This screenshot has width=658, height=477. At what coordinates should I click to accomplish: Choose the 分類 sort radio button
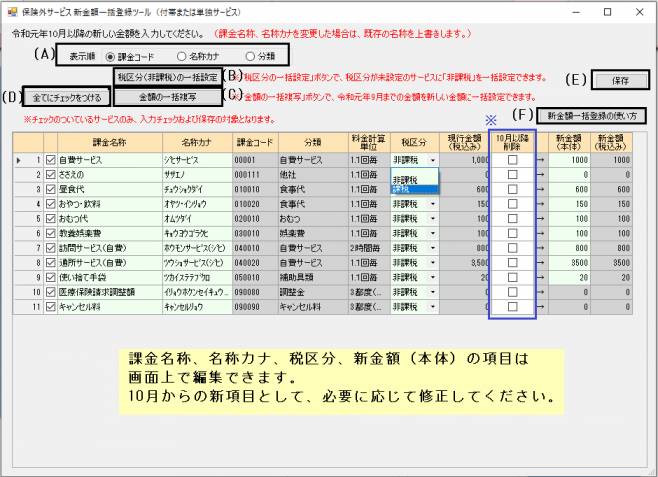[x=249, y=56]
